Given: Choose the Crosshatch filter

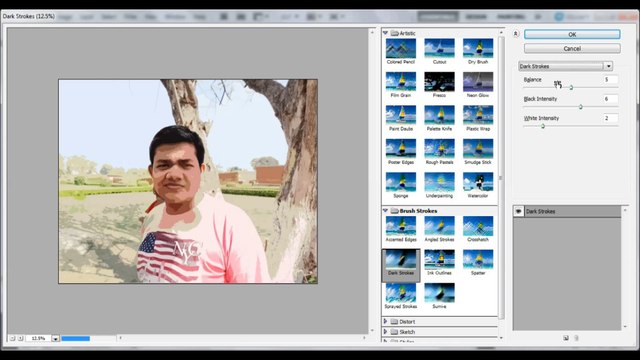Looking at the screenshot, I should tap(478, 226).
